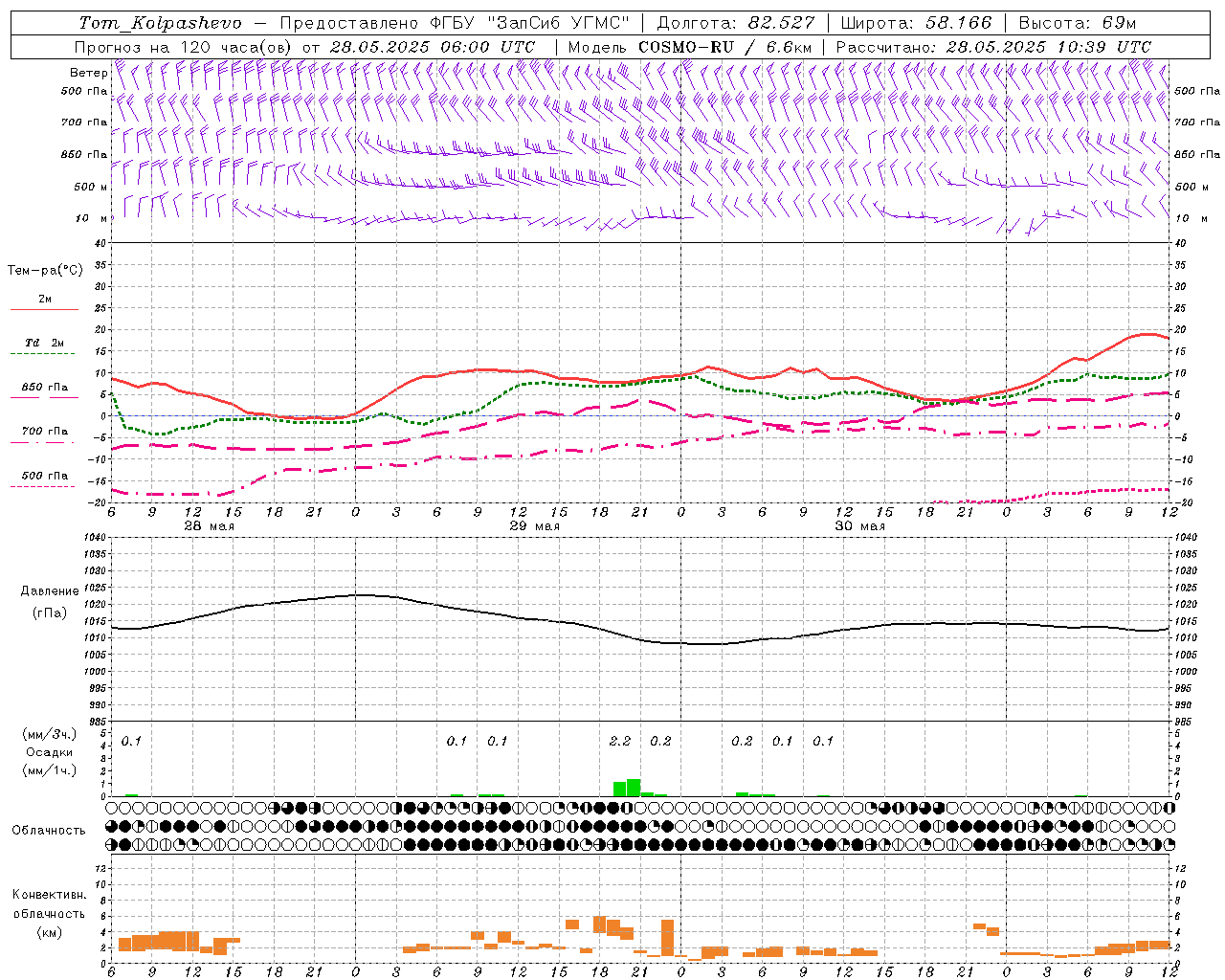Click the "28 мая" date label
The height and width of the screenshot is (980, 1225).
pyautogui.click(x=209, y=526)
